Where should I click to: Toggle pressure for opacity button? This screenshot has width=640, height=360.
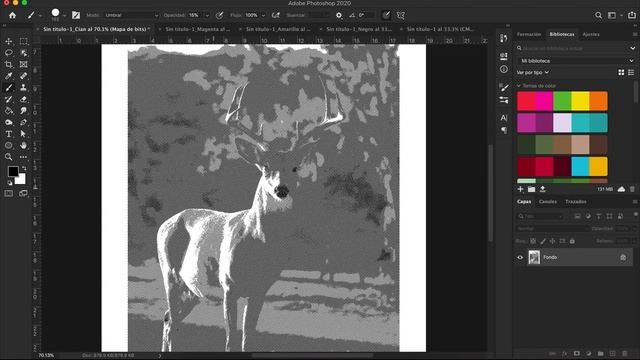click(219, 15)
